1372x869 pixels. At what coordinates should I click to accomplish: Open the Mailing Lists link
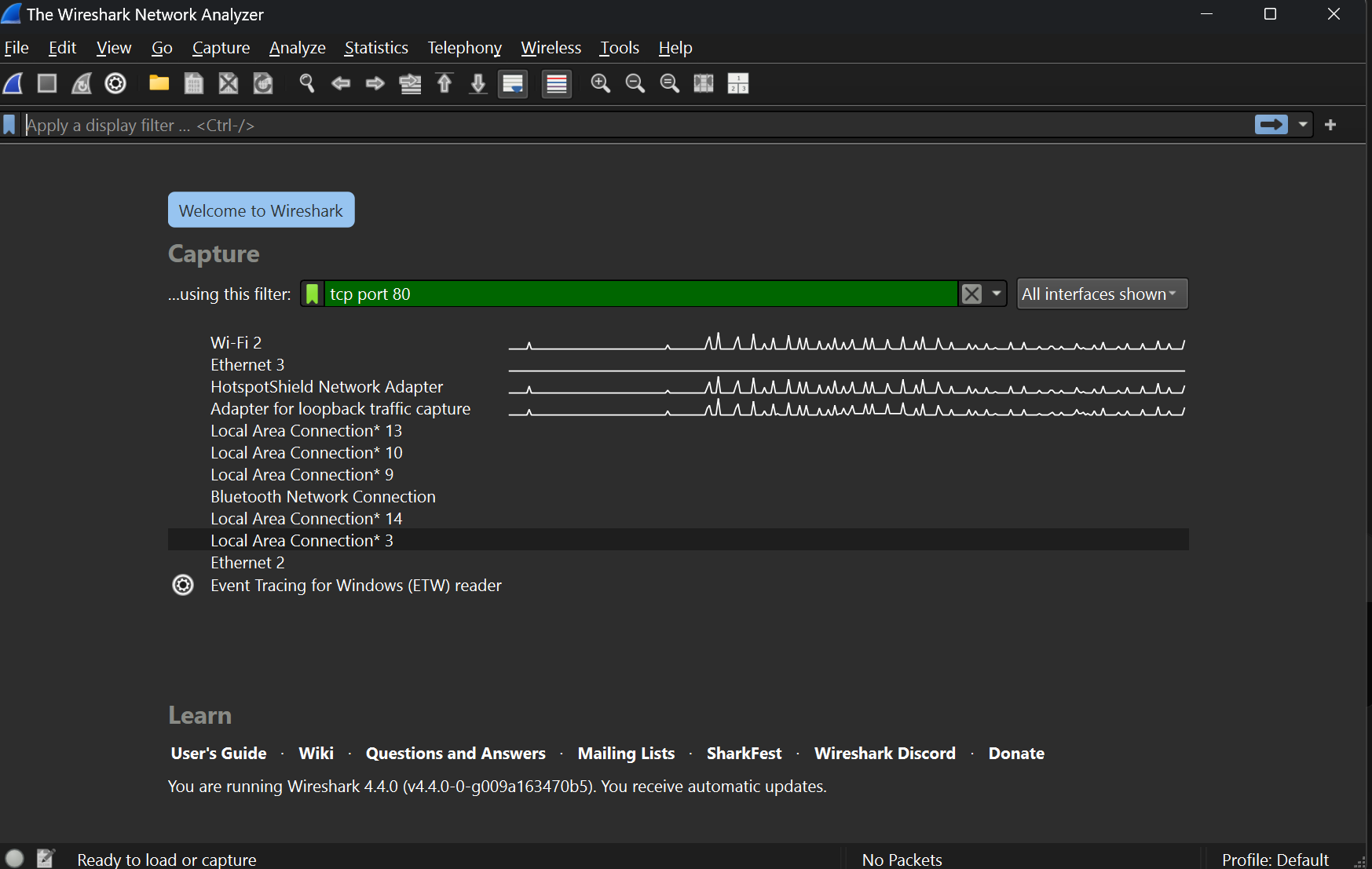(x=627, y=754)
